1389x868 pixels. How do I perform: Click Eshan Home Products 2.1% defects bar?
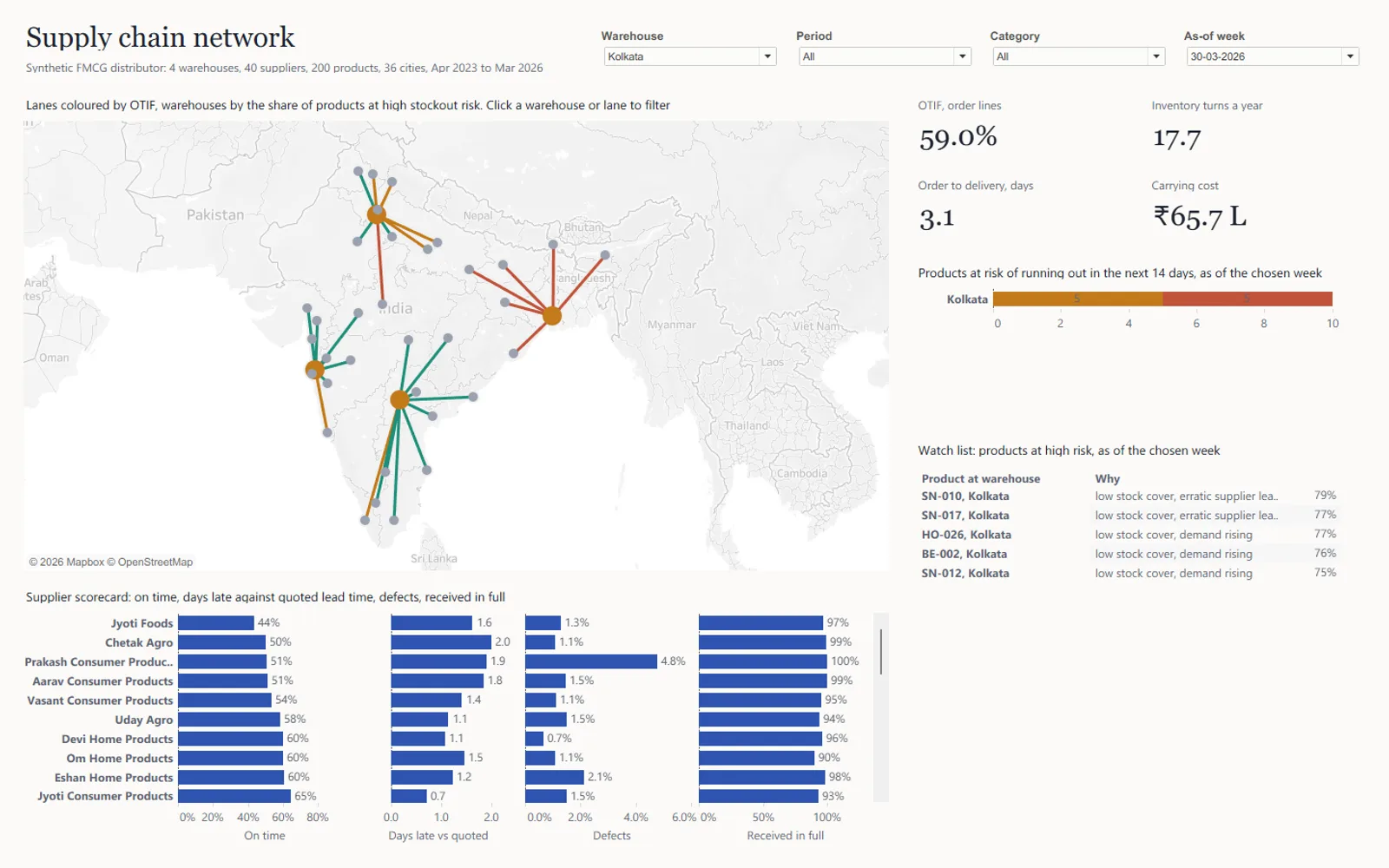[555, 778]
